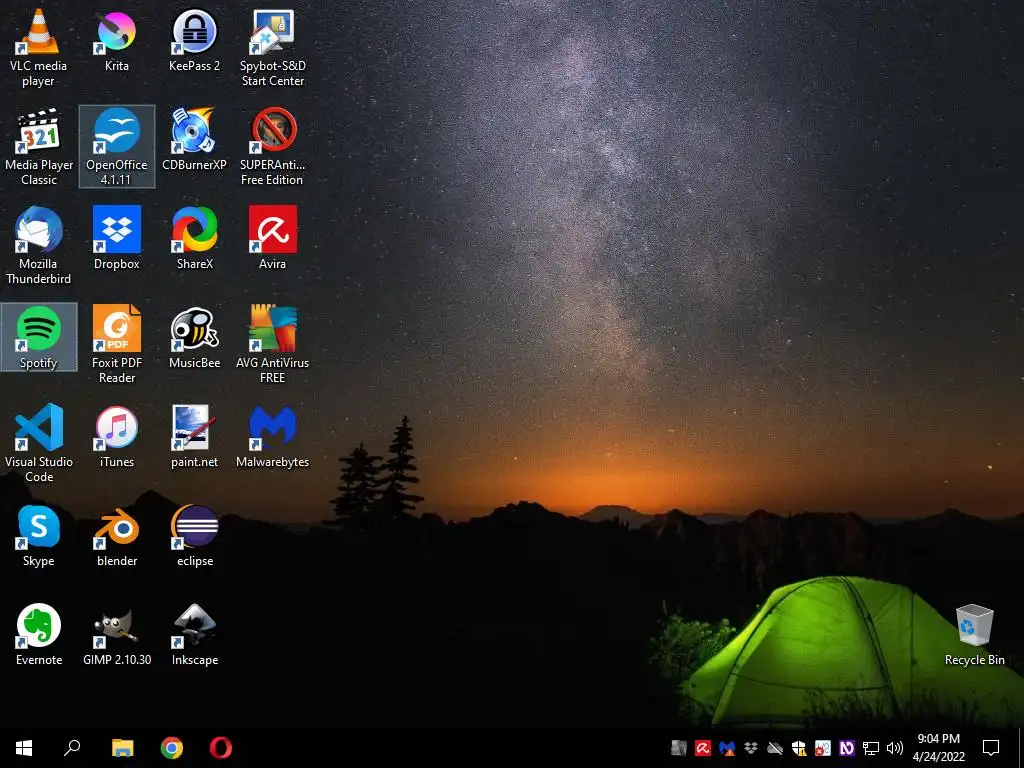Open the VLC media player desktop icon

tap(39, 48)
